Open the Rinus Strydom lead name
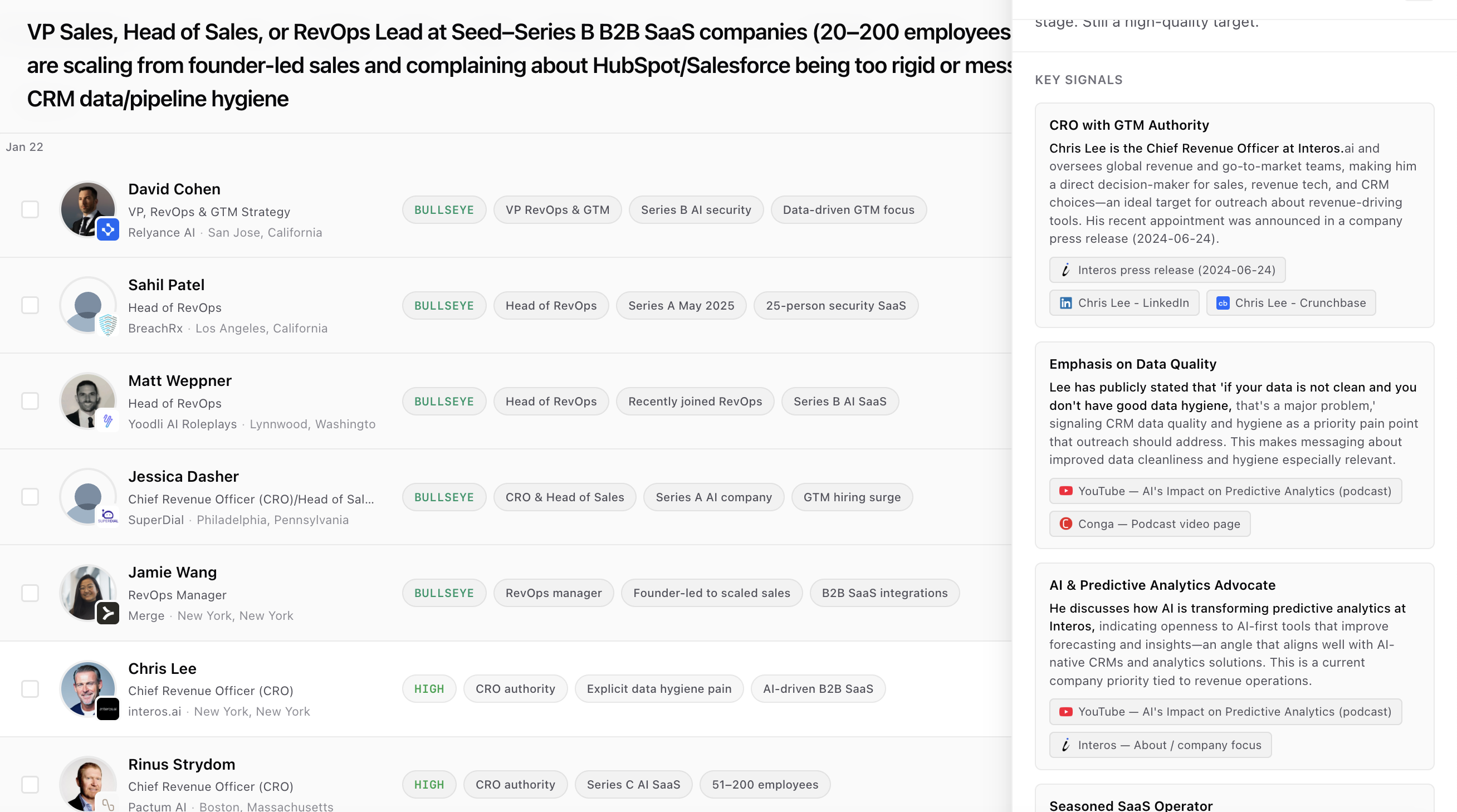This screenshot has width=1457, height=812. [182, 765]
